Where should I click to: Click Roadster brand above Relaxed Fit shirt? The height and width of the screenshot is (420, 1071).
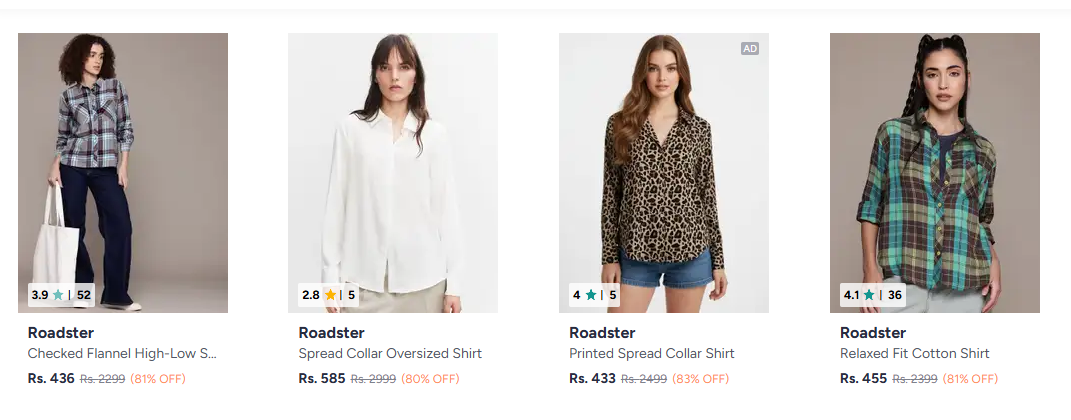[873, 333]
